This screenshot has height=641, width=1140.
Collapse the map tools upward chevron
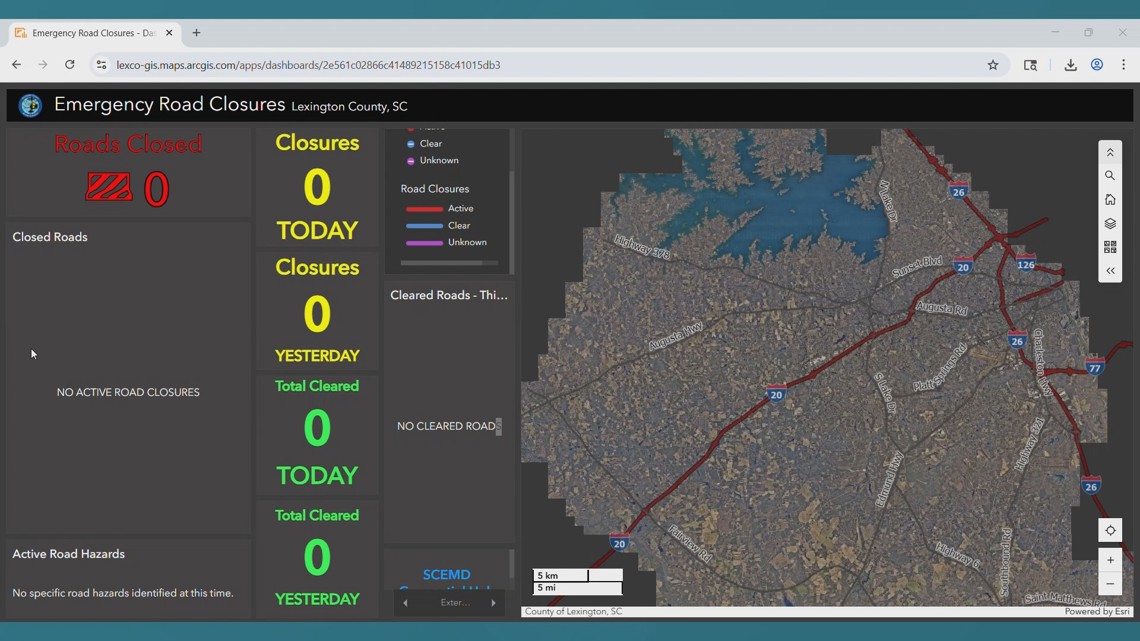[1110, 153]
